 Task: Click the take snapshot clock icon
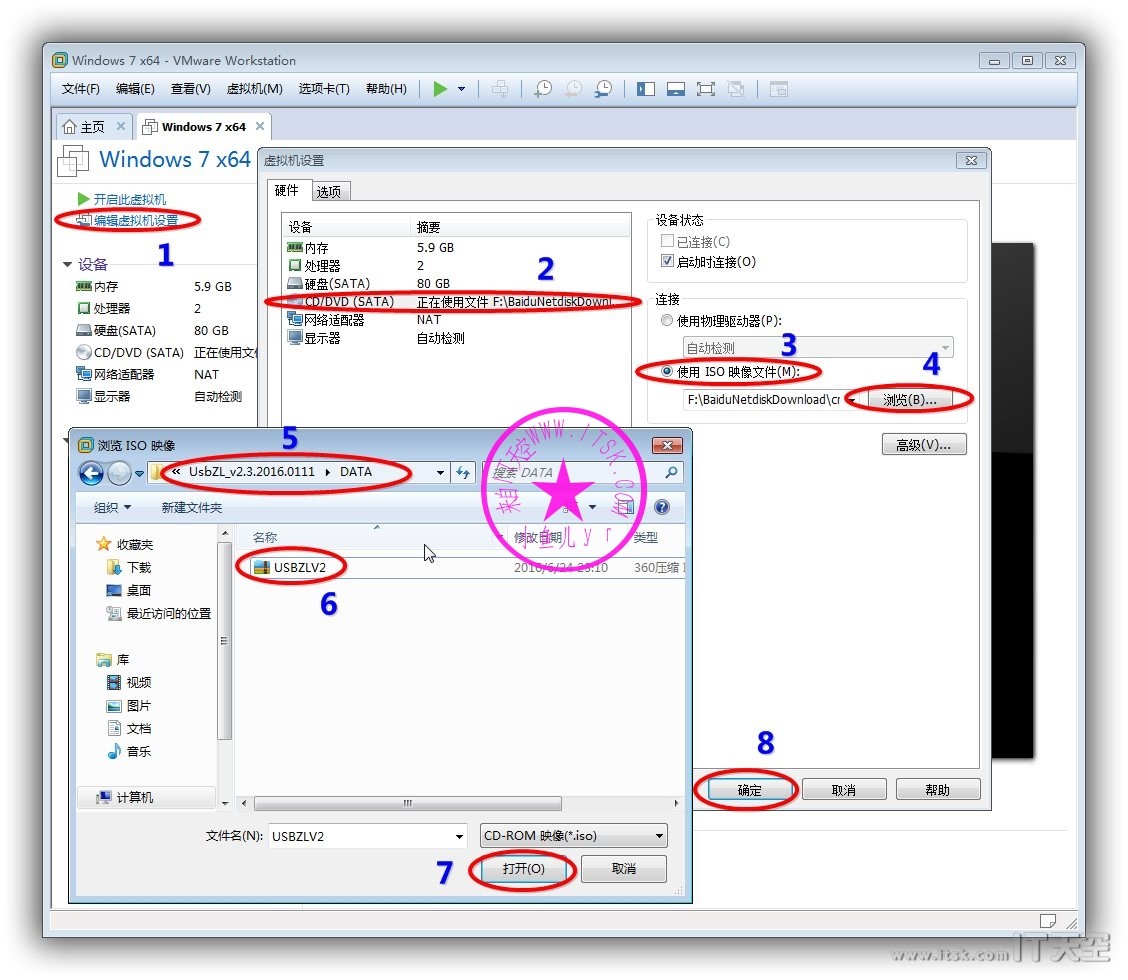pos(542,89)
